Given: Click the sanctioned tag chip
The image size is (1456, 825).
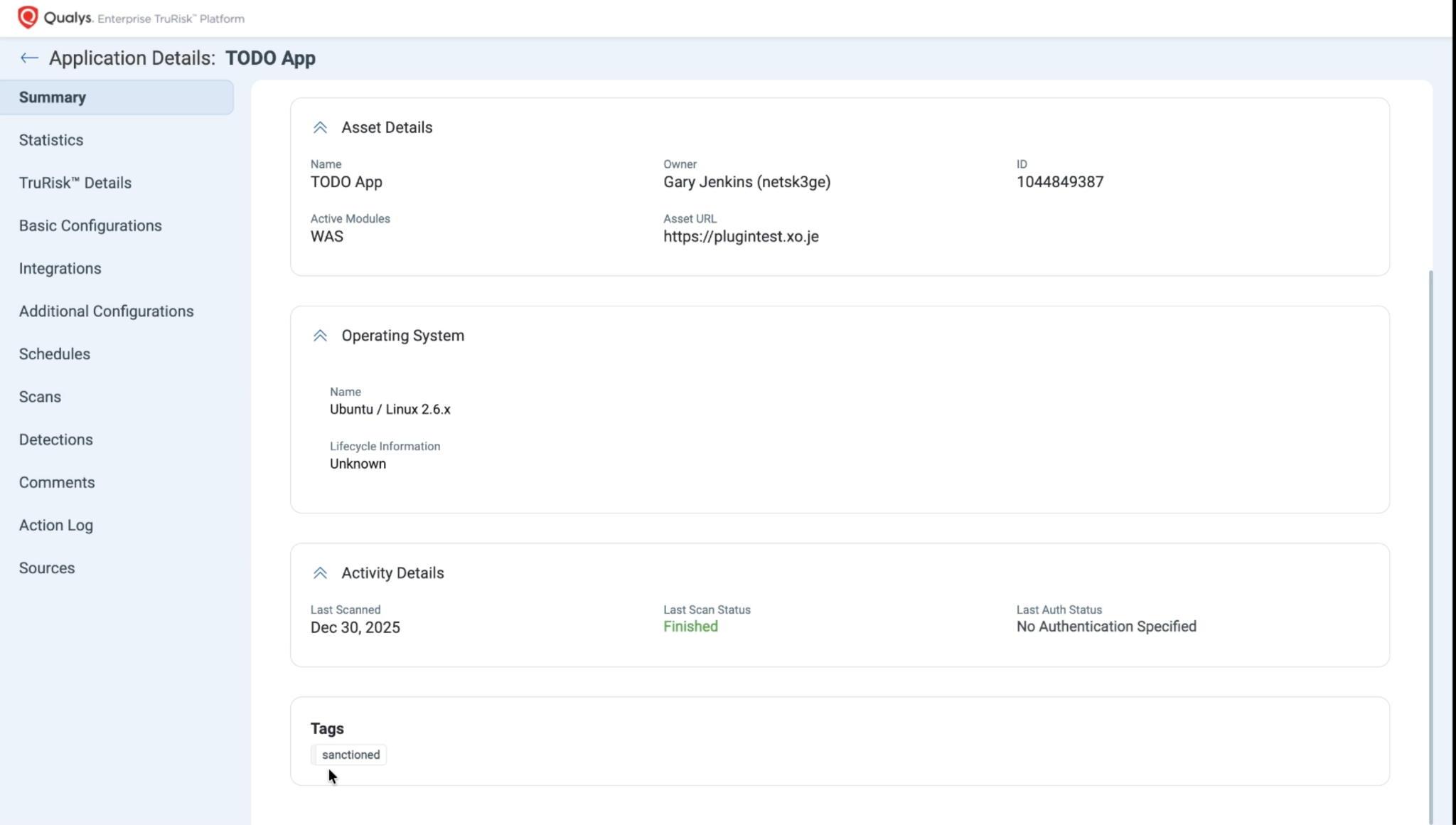Looking at the screenshot, I should pos(349,755).
